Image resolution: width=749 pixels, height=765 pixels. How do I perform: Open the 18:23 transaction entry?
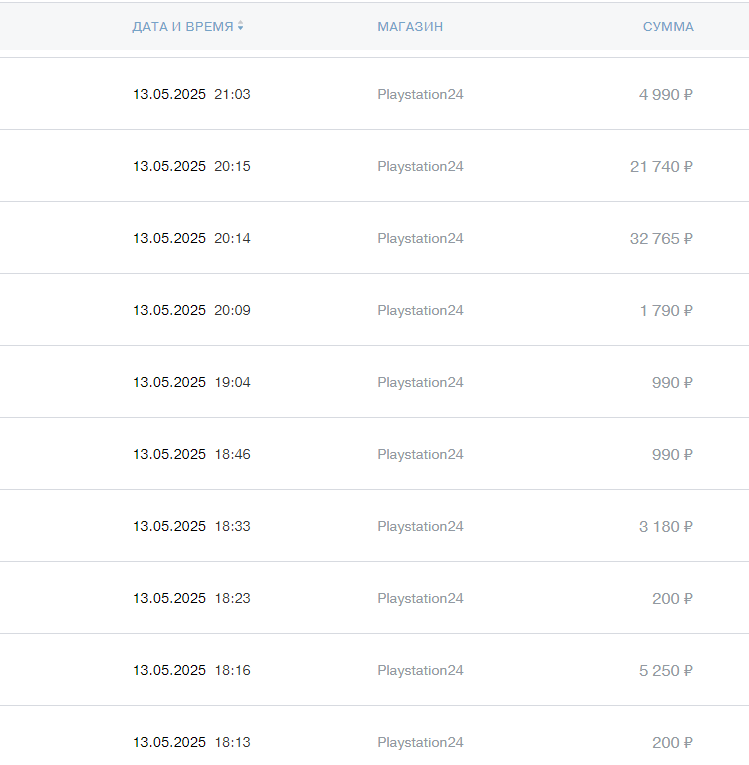(374, 598)
